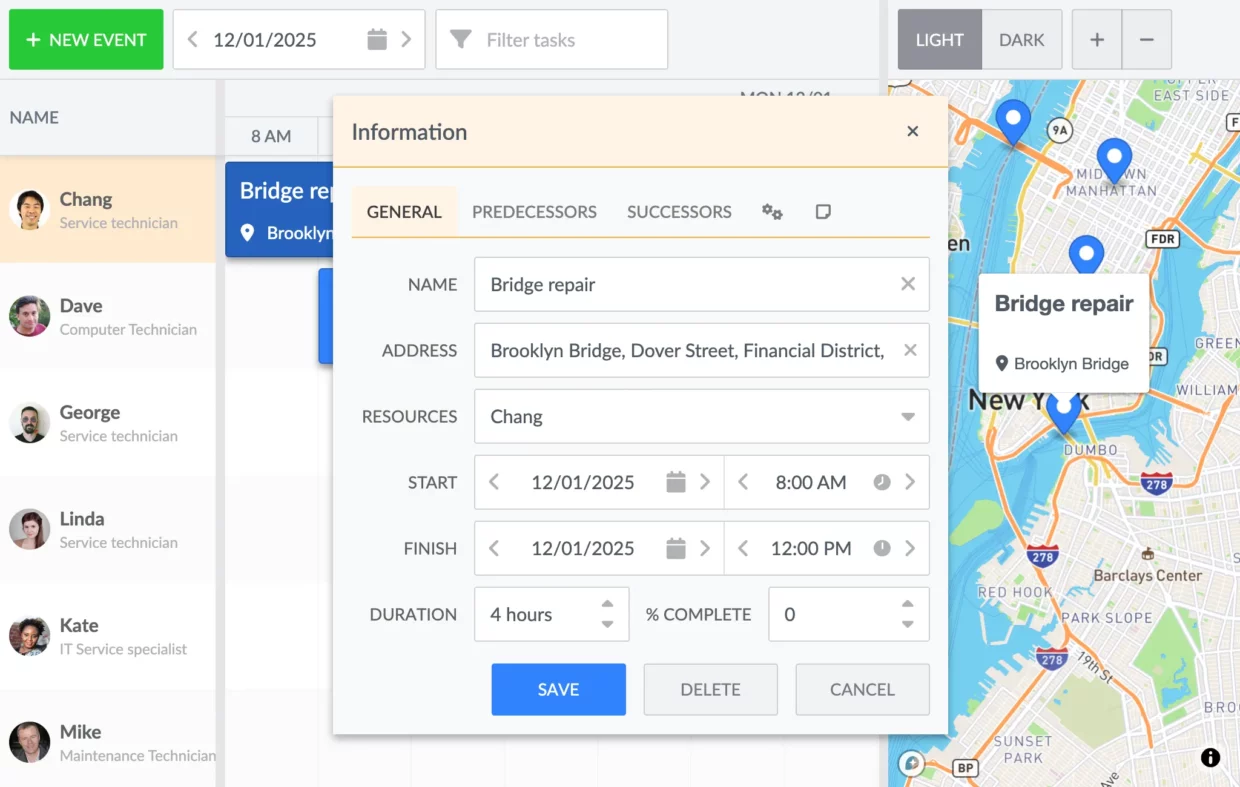Decrease the % Complete value
Viewport: 1240px width, 787px height.
907,624
